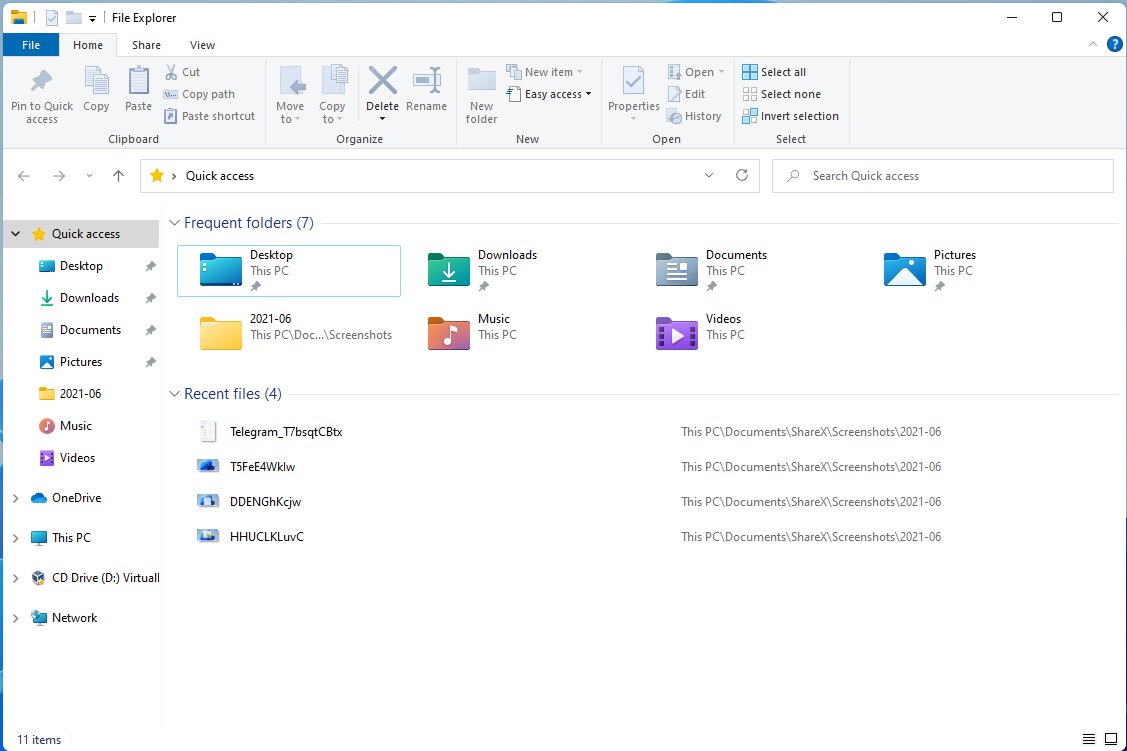
Task: Switch to large icons view in status bar
Action: coord(1112,739)
